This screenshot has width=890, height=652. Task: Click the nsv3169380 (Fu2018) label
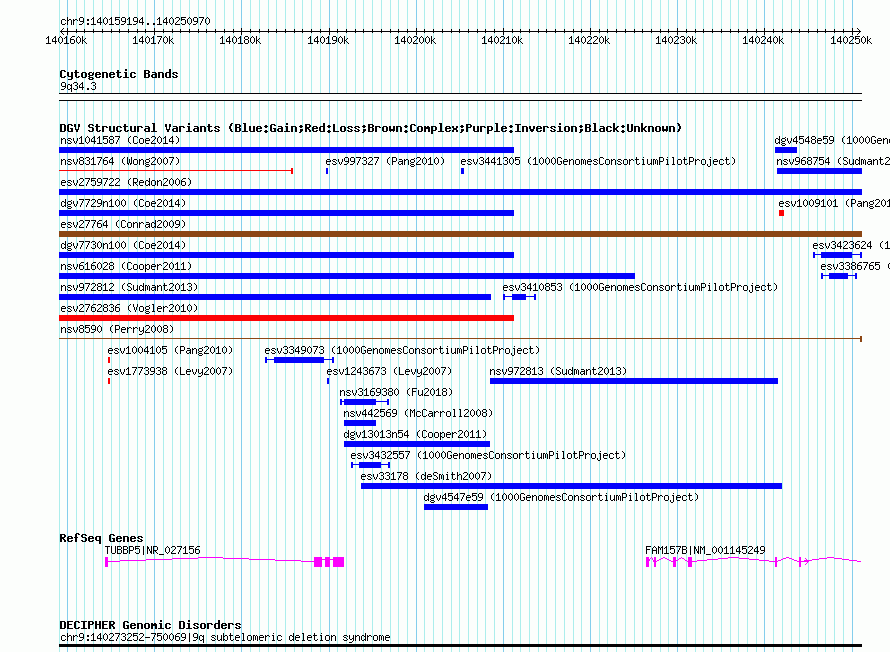coord(396,392)
